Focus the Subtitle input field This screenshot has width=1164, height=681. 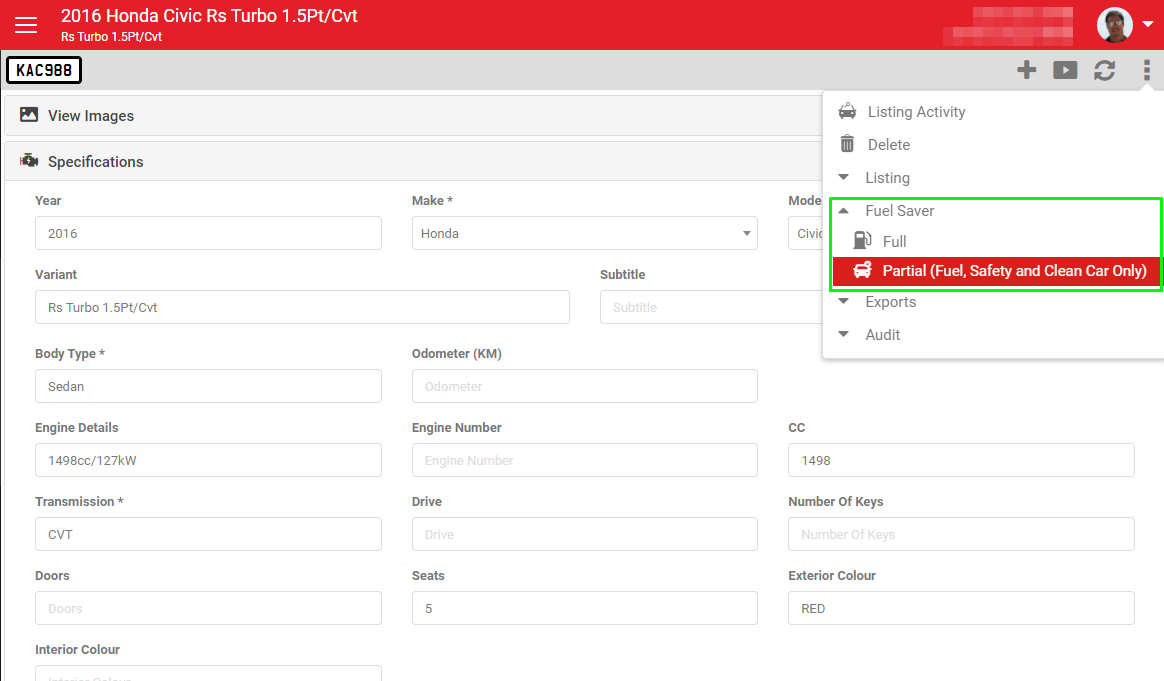tap(711, 307)
